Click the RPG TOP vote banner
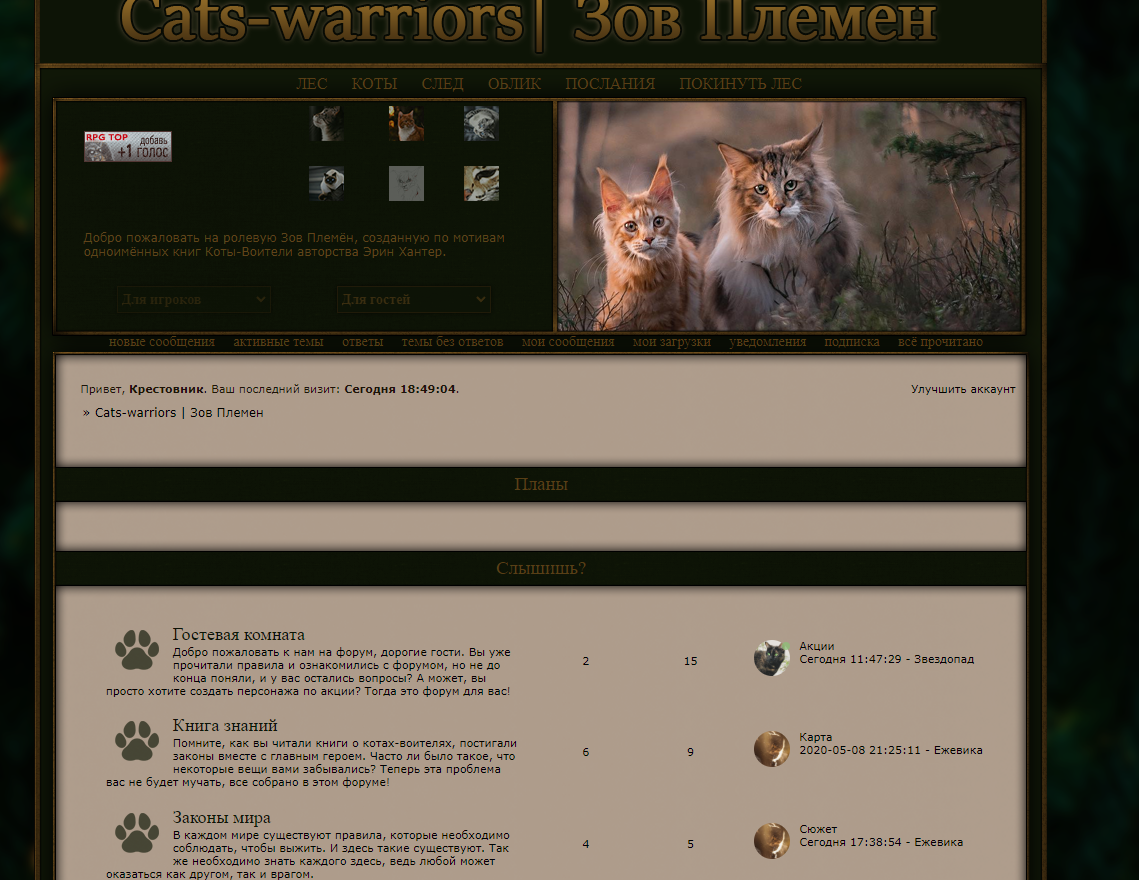 128,146
